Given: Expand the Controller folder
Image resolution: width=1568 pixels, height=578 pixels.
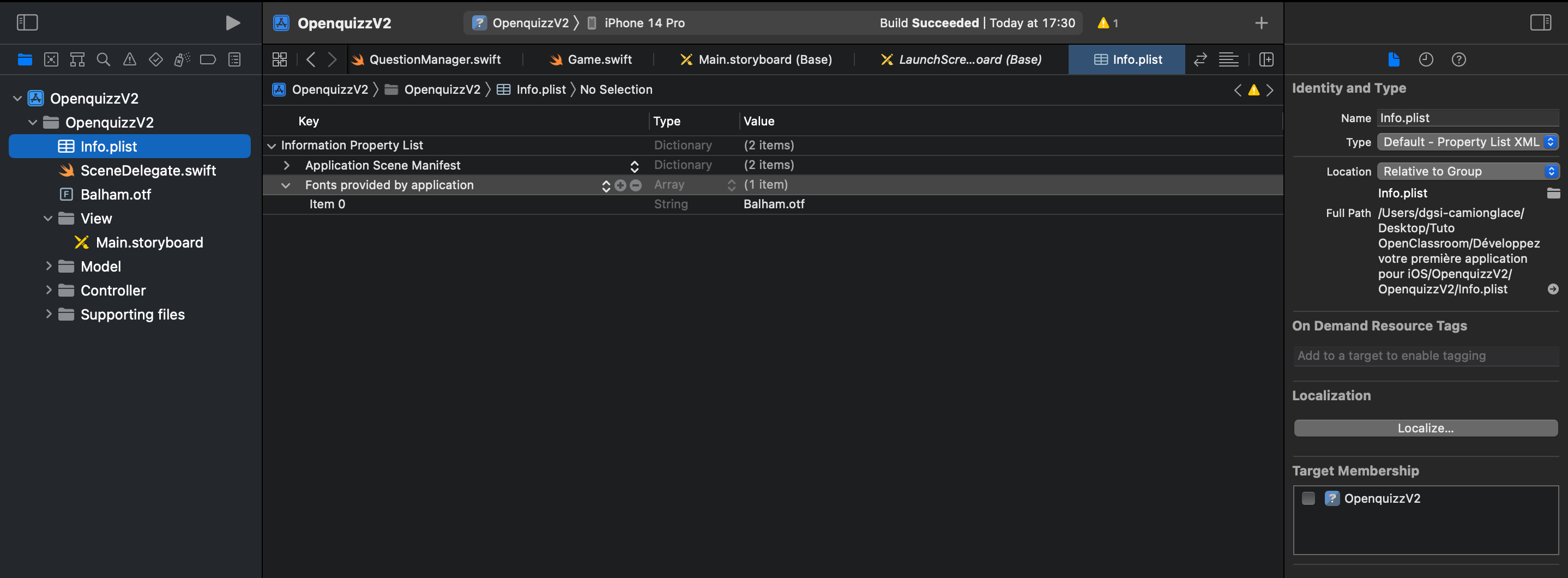Looking at the screenshot, I should [48, 290].
